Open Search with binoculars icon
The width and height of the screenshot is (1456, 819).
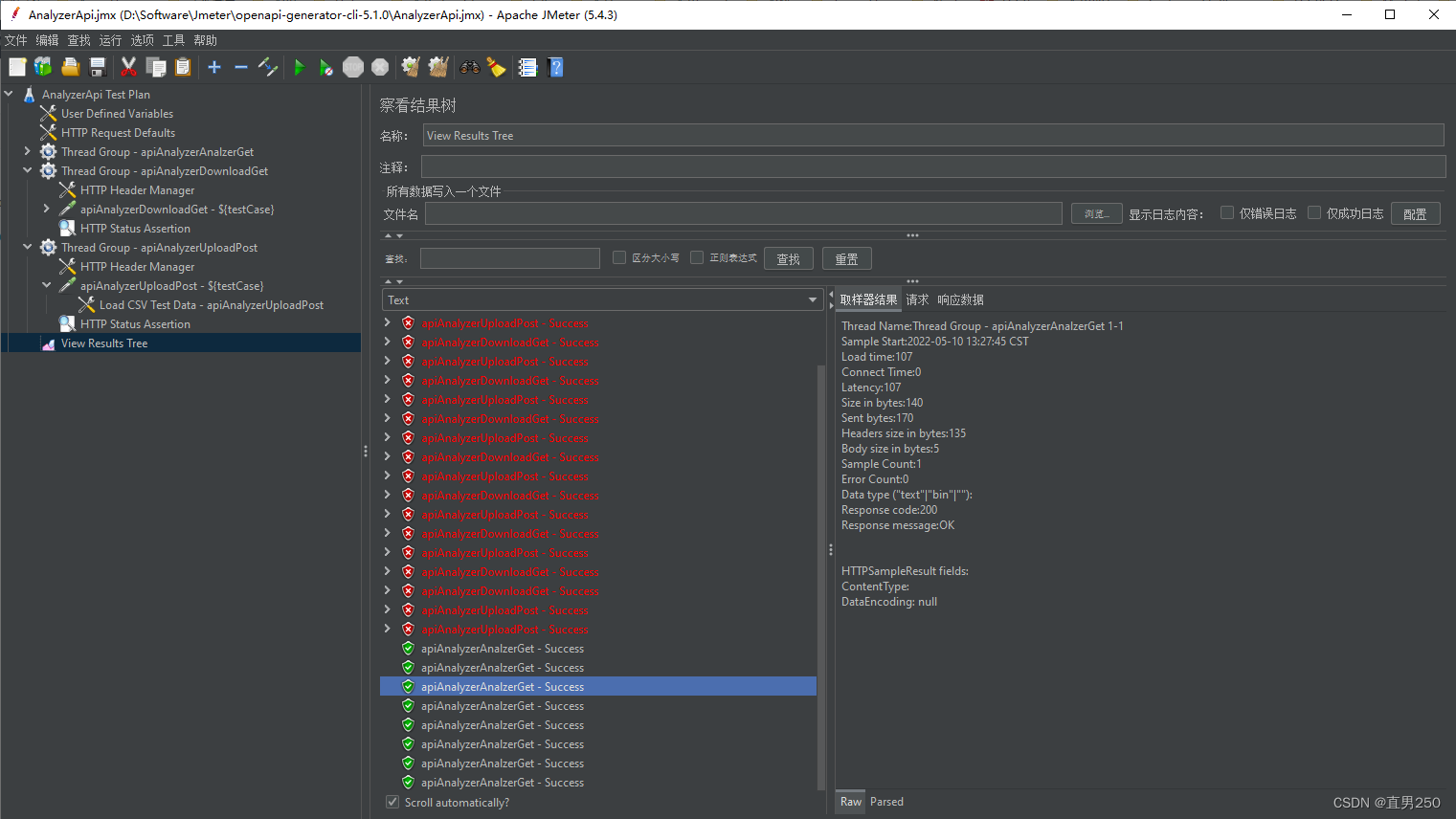click(x=470, y=67)
